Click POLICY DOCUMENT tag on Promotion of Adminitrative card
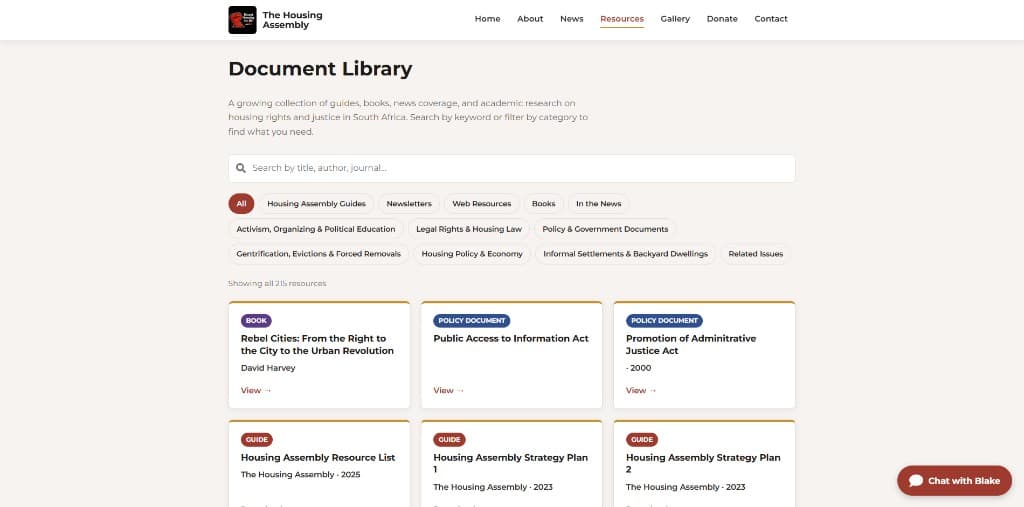Image resolution: width=1024 pixels, height=507 pixels. pos(664,321)
